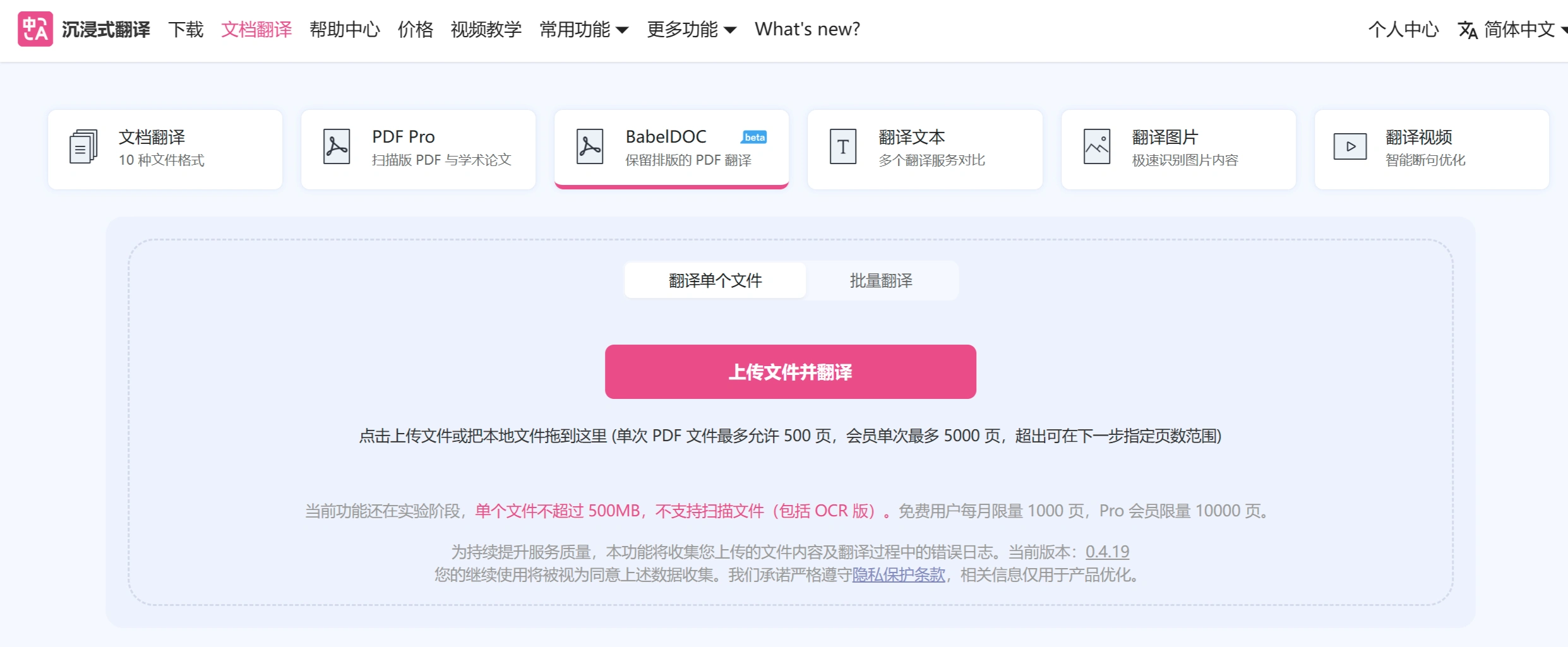The height and width of the screenshot is (647, 1568).
Task: Select the 翻译图片 image icon
Action: (1097, 146)
